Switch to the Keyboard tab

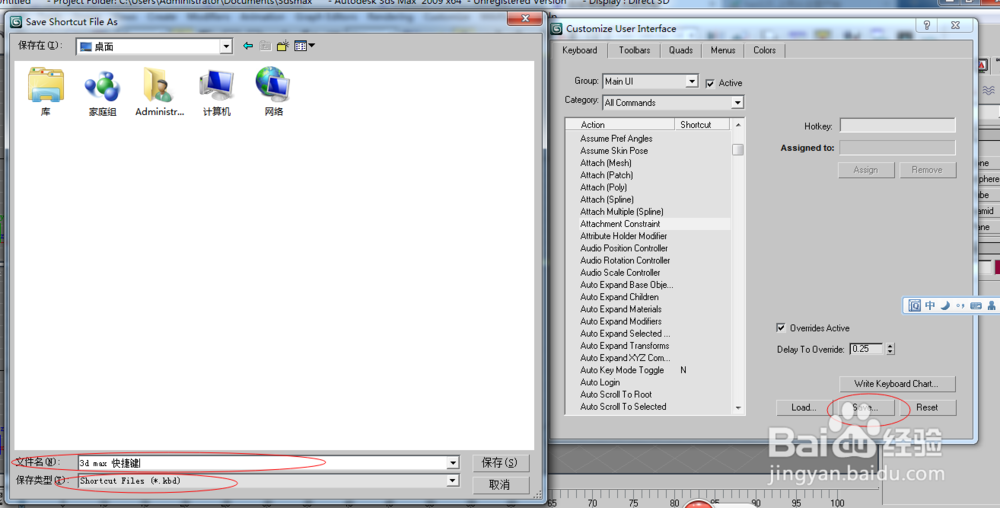[580, 50]
